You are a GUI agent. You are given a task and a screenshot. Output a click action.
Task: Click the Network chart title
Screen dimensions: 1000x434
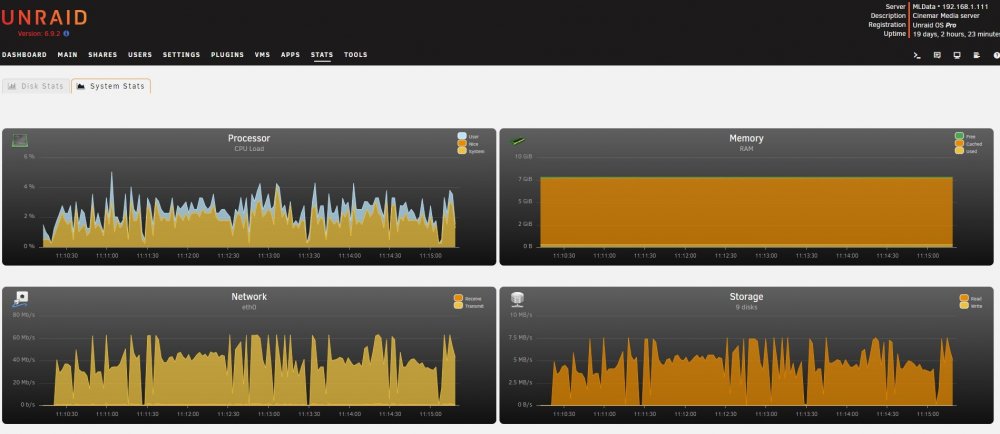[249, 297]
